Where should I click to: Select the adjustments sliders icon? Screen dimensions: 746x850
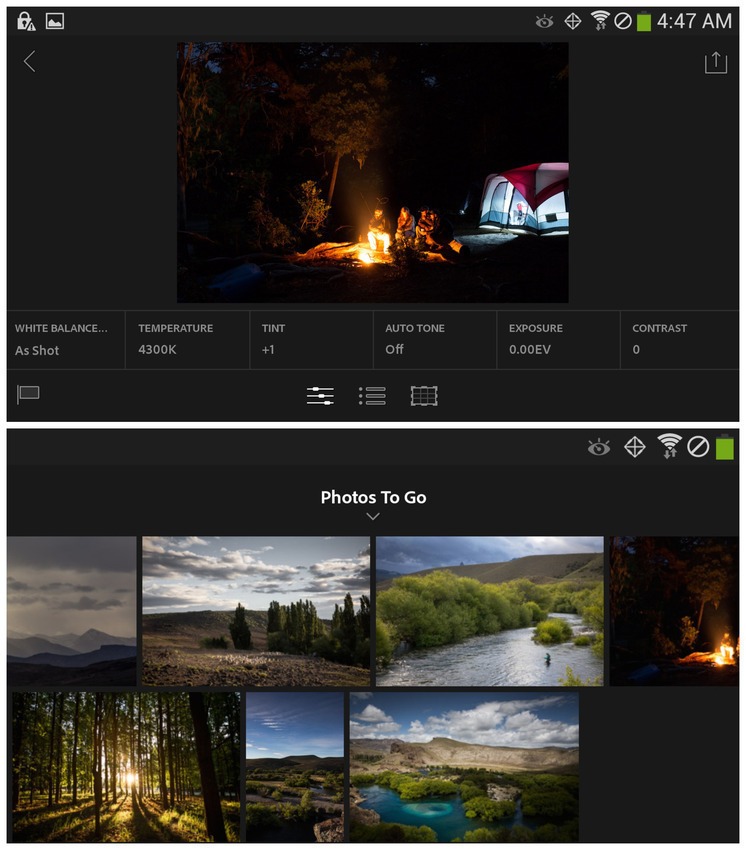point(320,396)
